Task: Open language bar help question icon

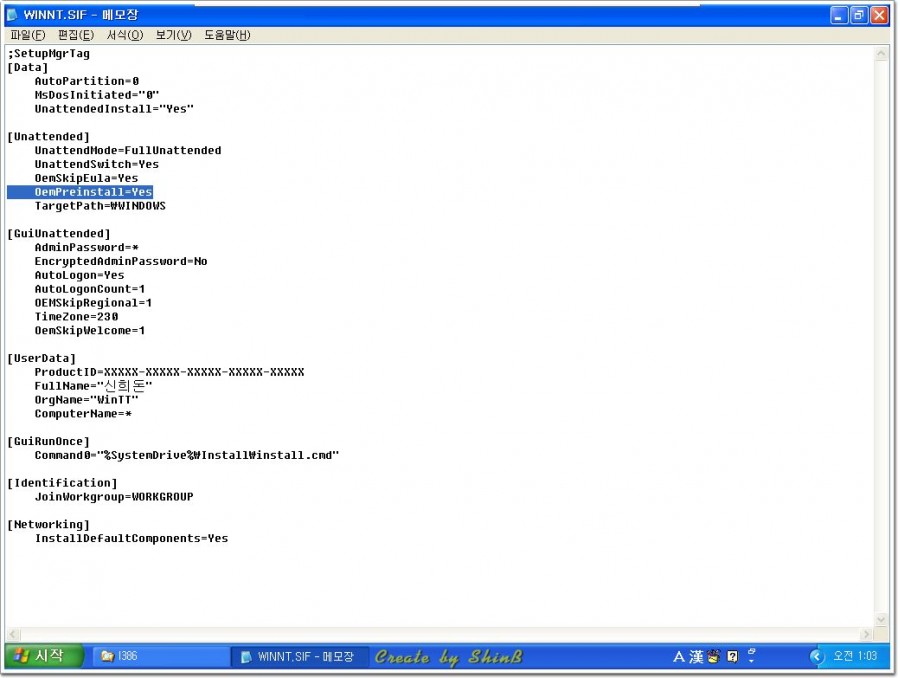Action: [x=732, y=656]
